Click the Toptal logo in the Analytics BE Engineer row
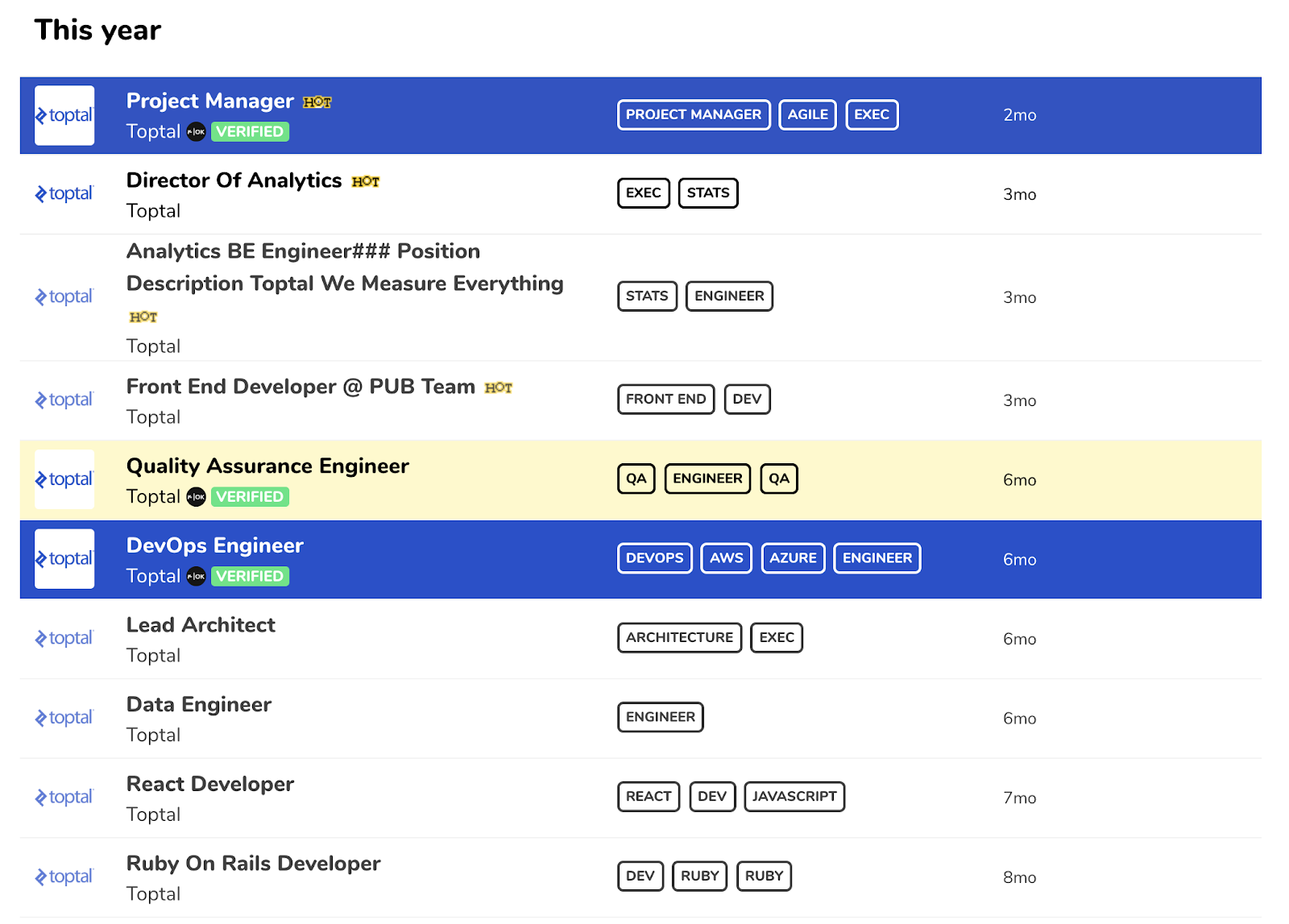Viewport: 1289px width, 924px height. point(64,296)
